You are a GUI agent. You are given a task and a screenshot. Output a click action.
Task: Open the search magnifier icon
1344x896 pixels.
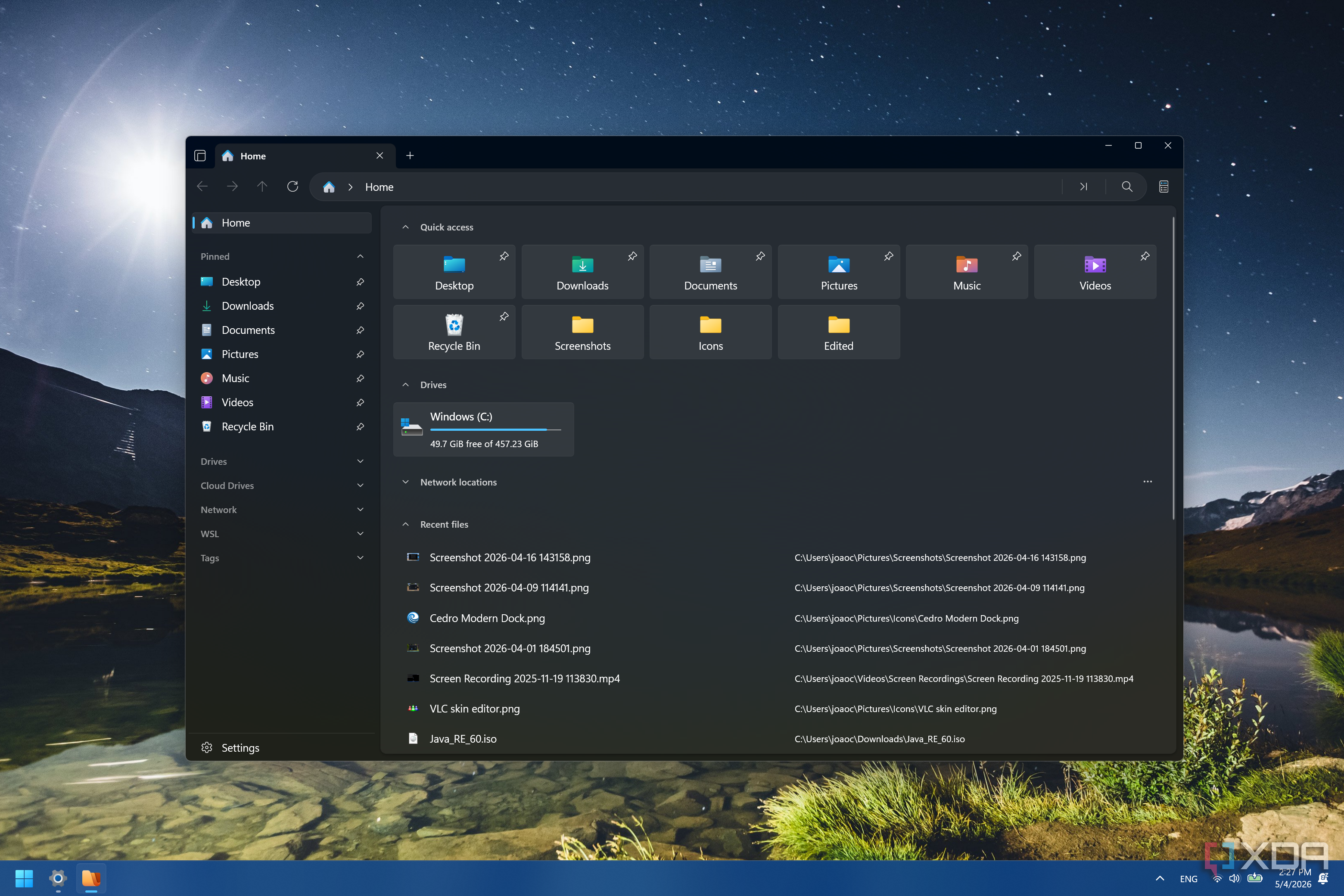click(x=1127, y=187)
